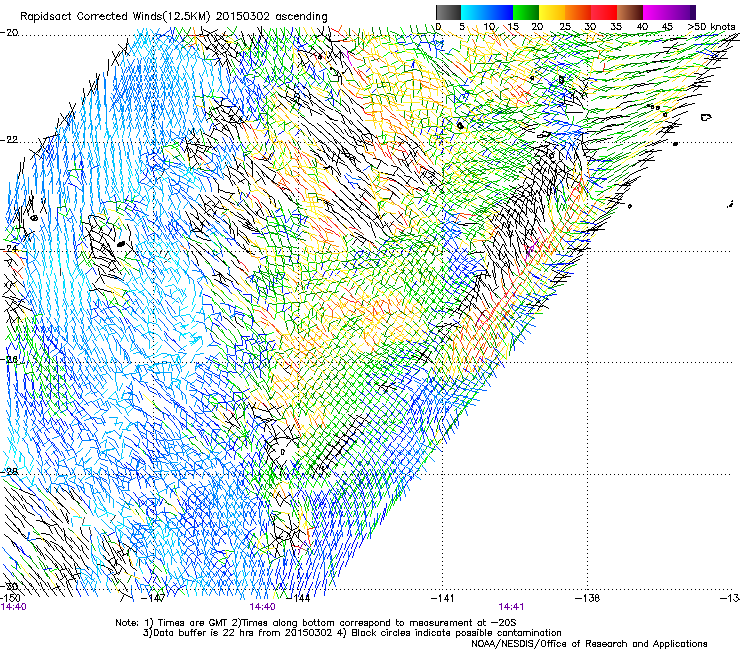Click the -24 latitude axis label
This screenshot has height=650, width=740.
(x=9, y=248)
